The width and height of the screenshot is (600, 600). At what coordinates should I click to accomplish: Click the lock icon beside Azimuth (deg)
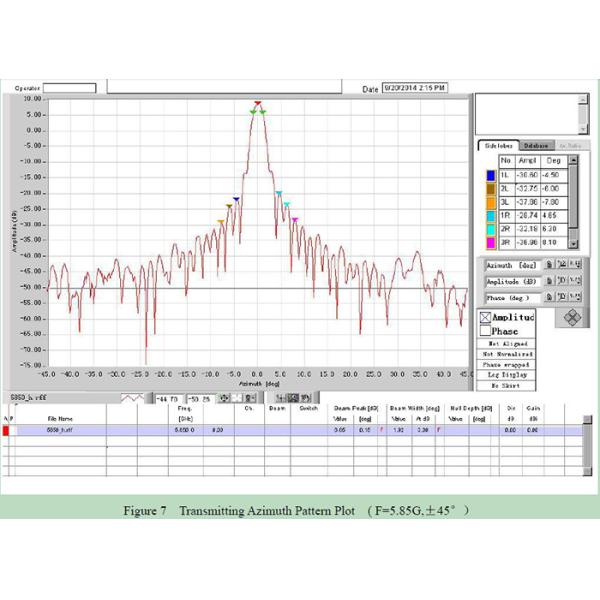(x=549, y=266)
